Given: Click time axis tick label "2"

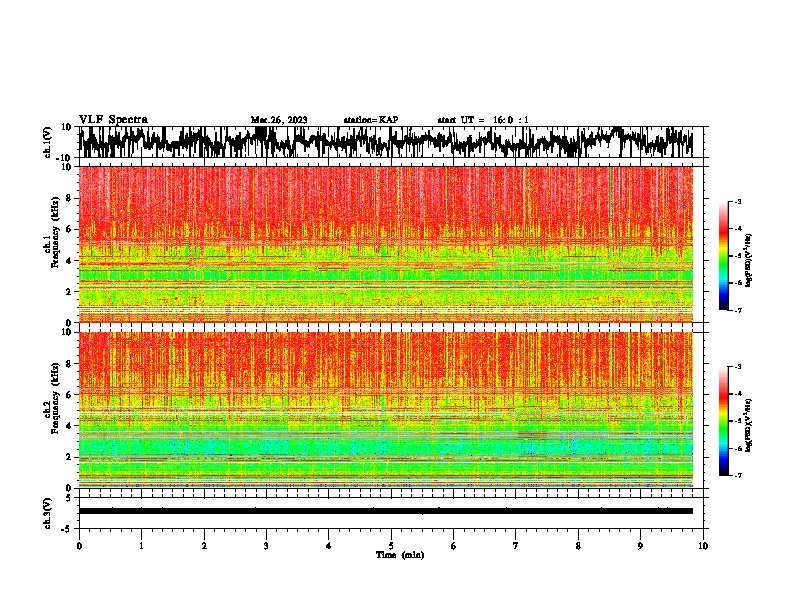Looking at the screenshot, I should tap(204, 546).
